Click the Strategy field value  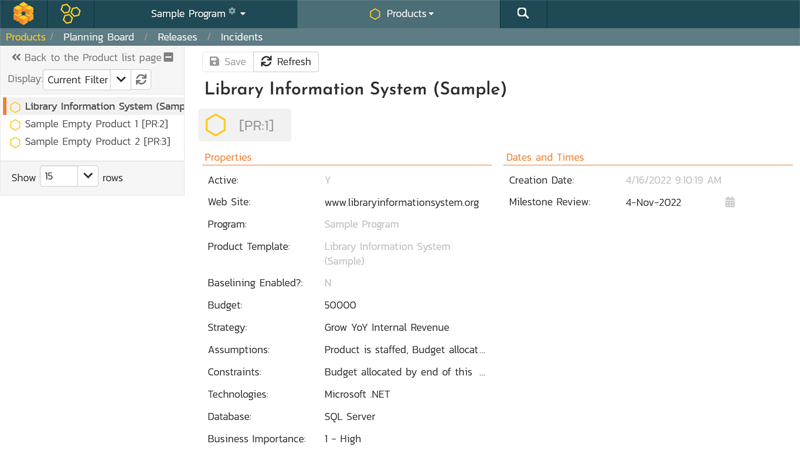[387, 327]
